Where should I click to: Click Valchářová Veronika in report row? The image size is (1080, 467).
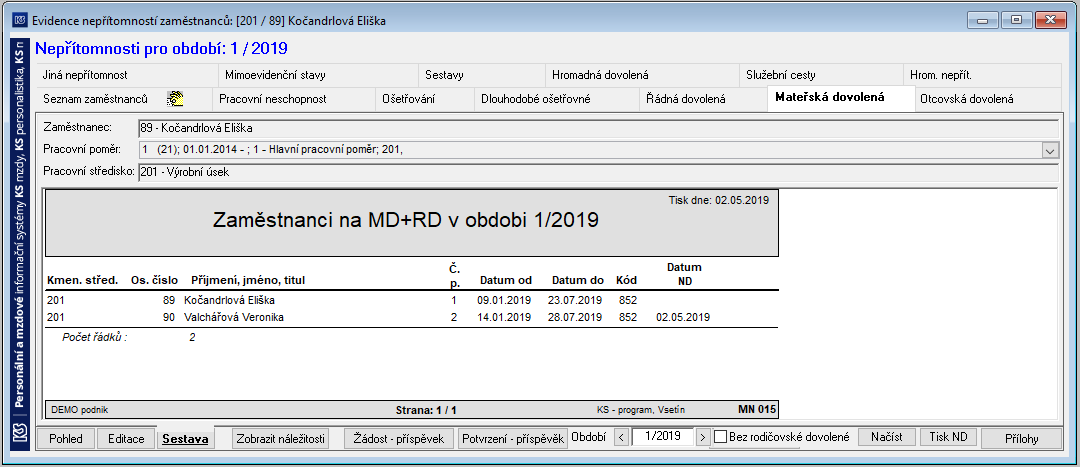[234, 318]
